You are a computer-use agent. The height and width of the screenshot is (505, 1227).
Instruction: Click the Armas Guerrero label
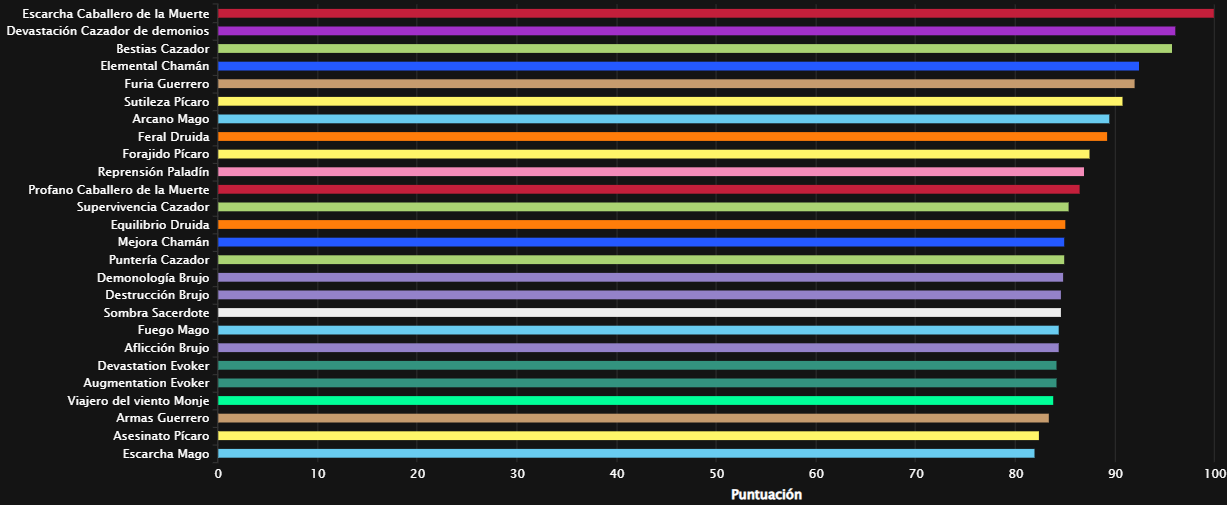tap(163, 418)
